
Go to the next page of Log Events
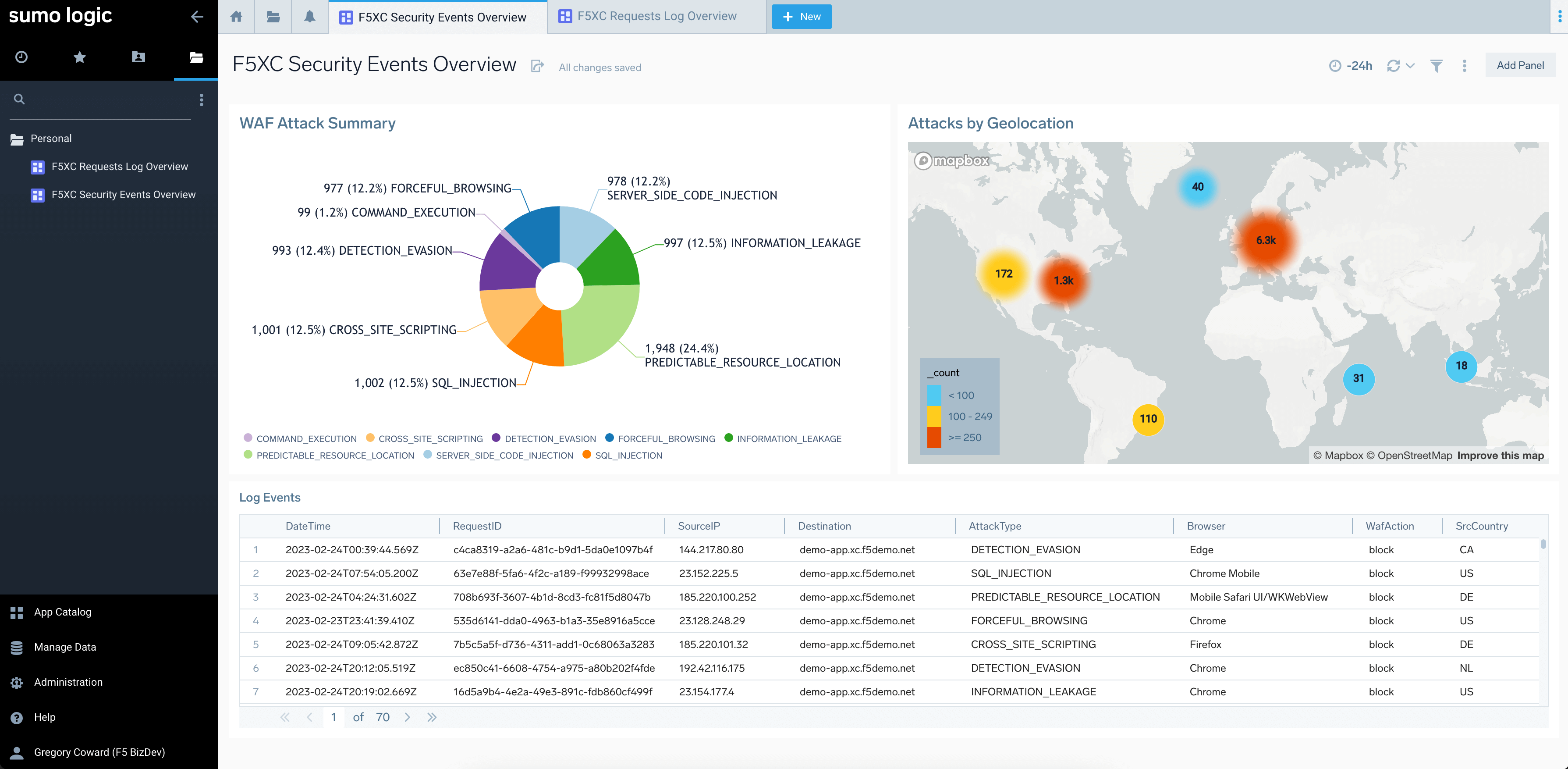point(407,717)
